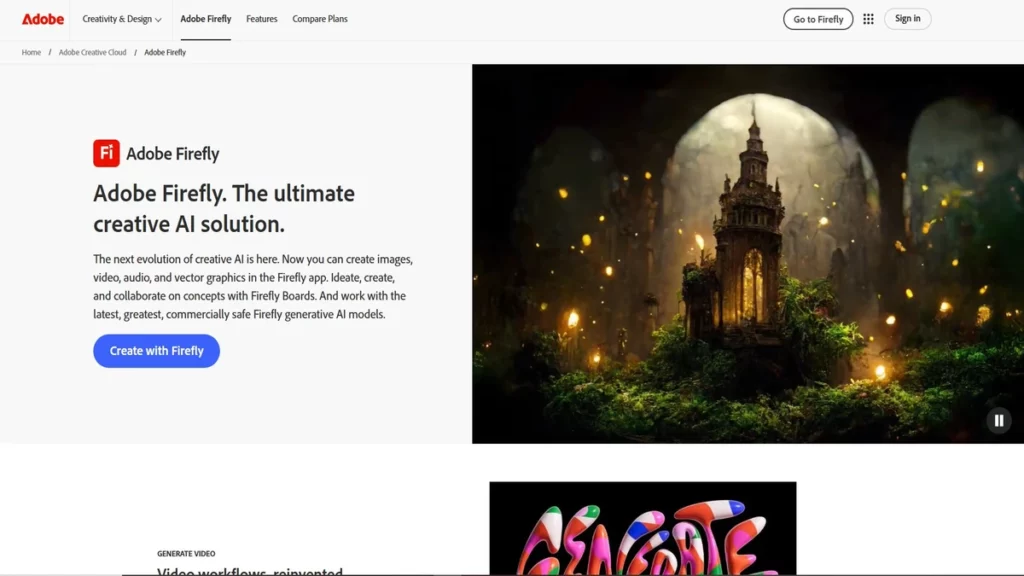Click the fairy tower hero video
The height and width of the screenshot is (576, 1024).
(748, 253)
